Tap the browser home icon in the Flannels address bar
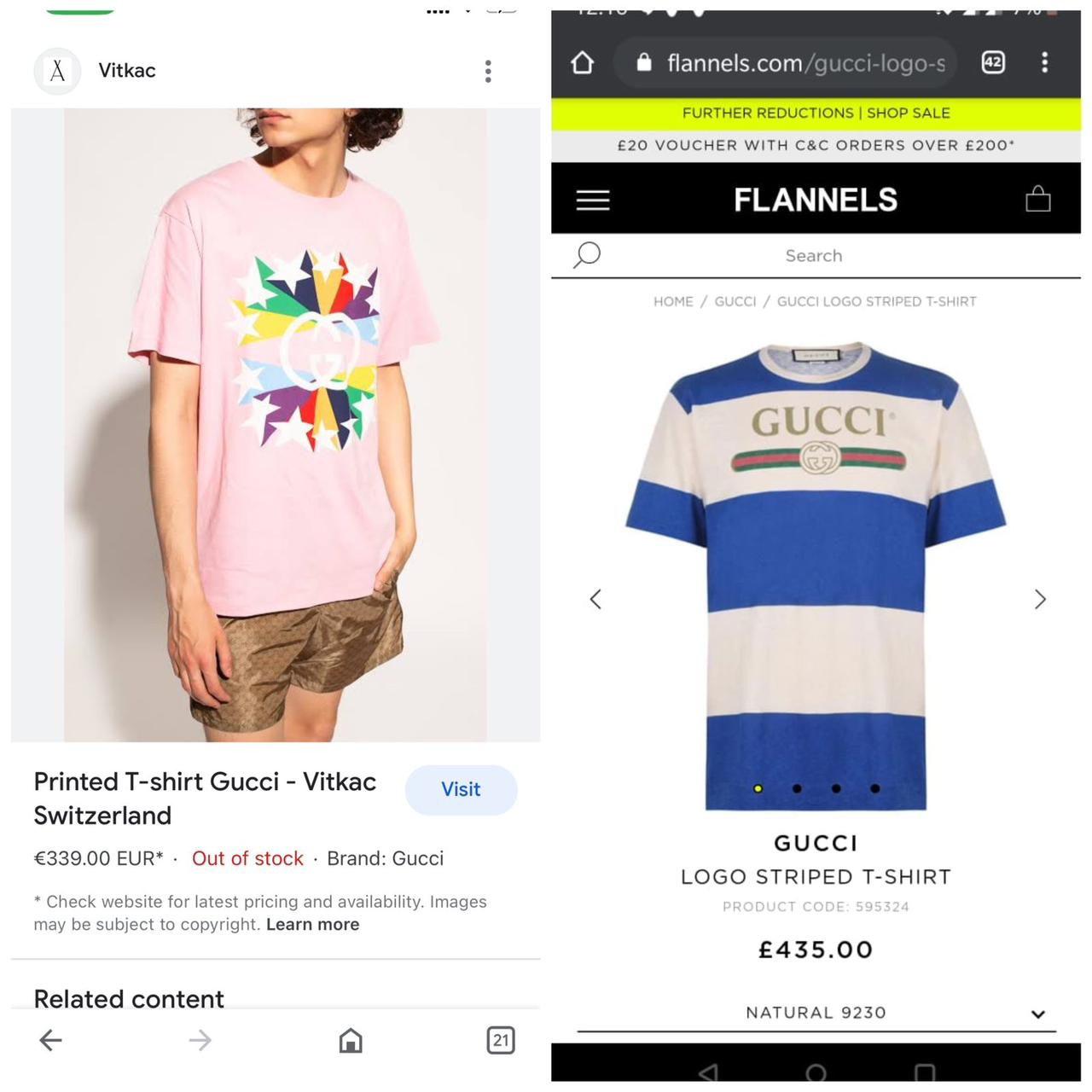This screenshot has height=1092, width=1092. click(x=583, y=62)
